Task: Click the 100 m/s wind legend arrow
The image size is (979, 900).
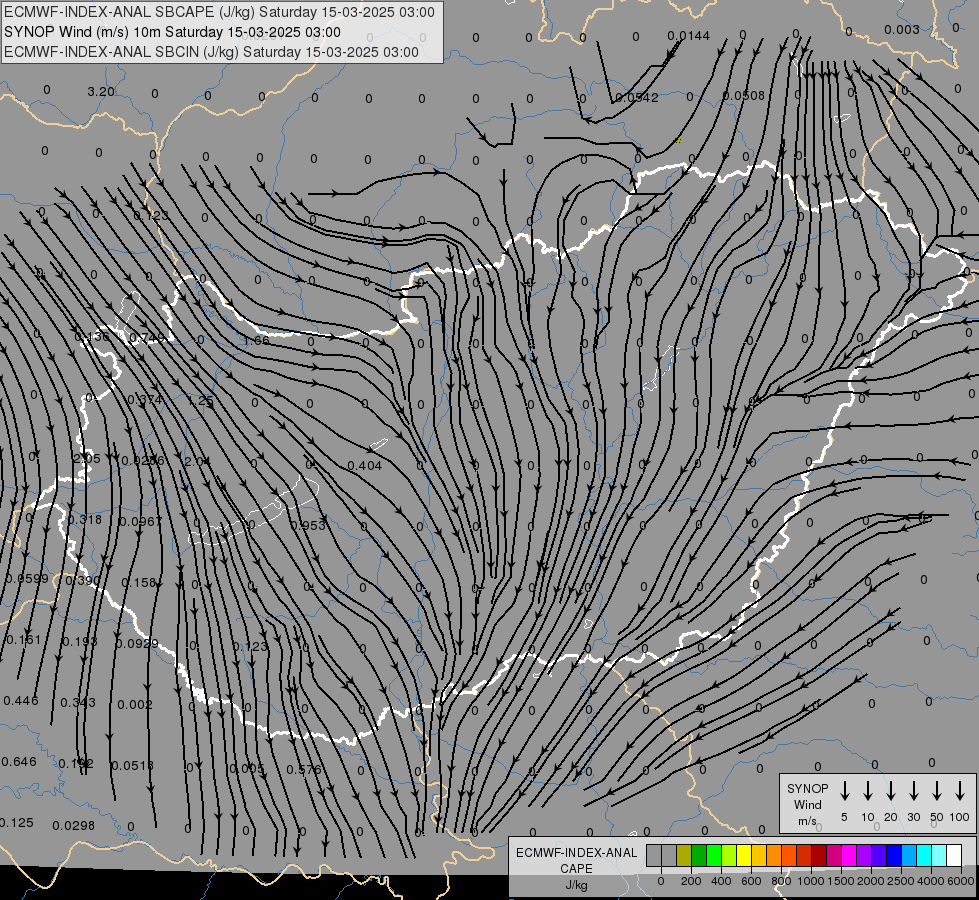Action: [960, 791]
